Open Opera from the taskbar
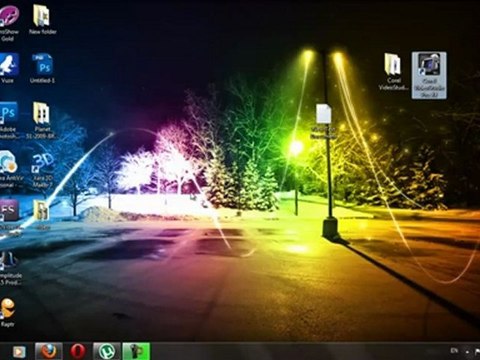Screen dimensions: 480x360 78,351
